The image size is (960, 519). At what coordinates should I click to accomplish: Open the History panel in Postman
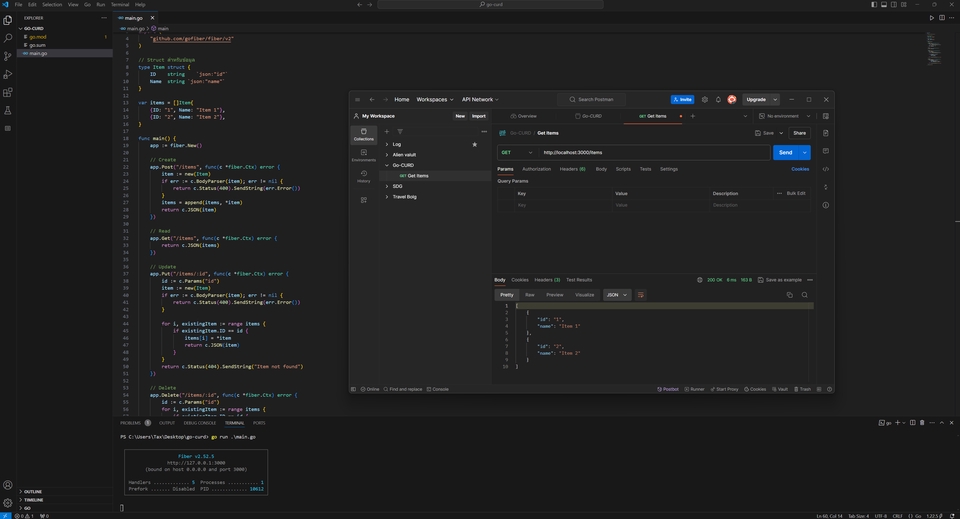363,175
